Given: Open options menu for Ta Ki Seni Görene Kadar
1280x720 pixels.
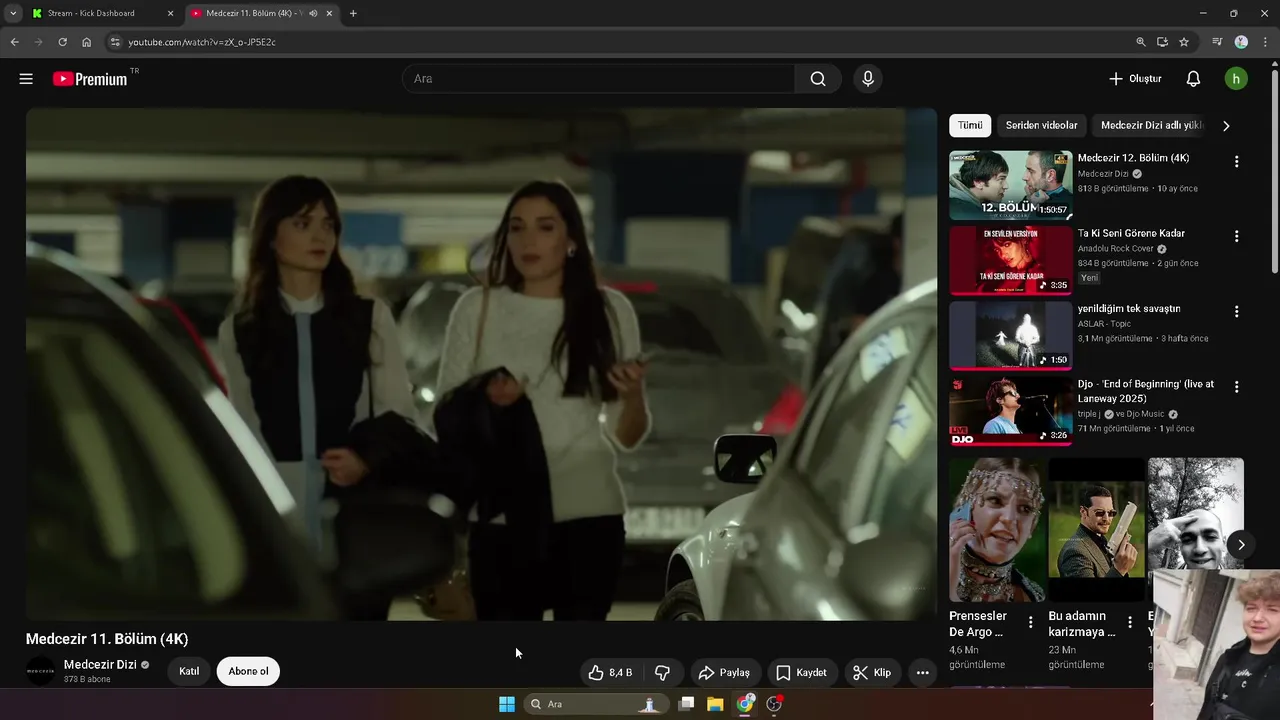Looking at the screenshot, I should 1236,237.
